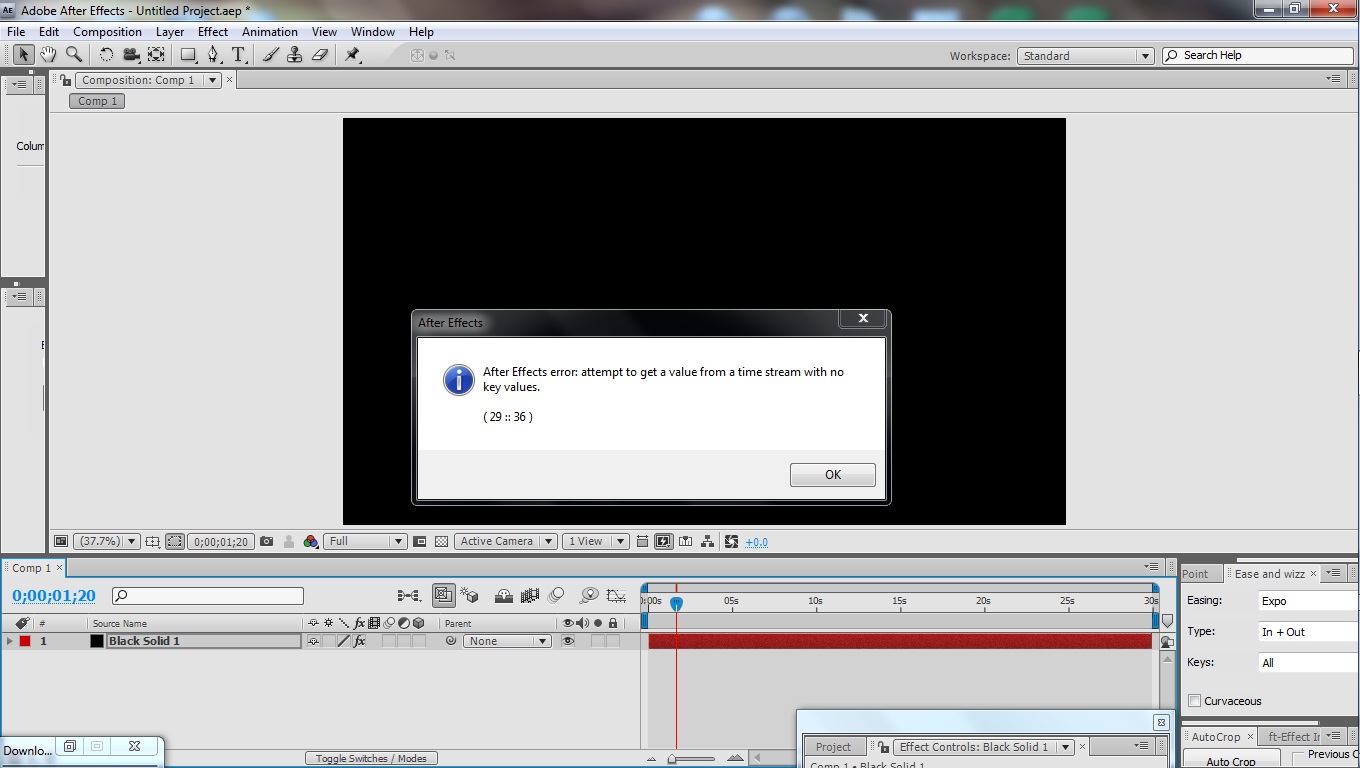This screenshot has height=768, width=1360.
Task: Click the Toggle Switches / Modes button
Action: click(x=371, y=758)
